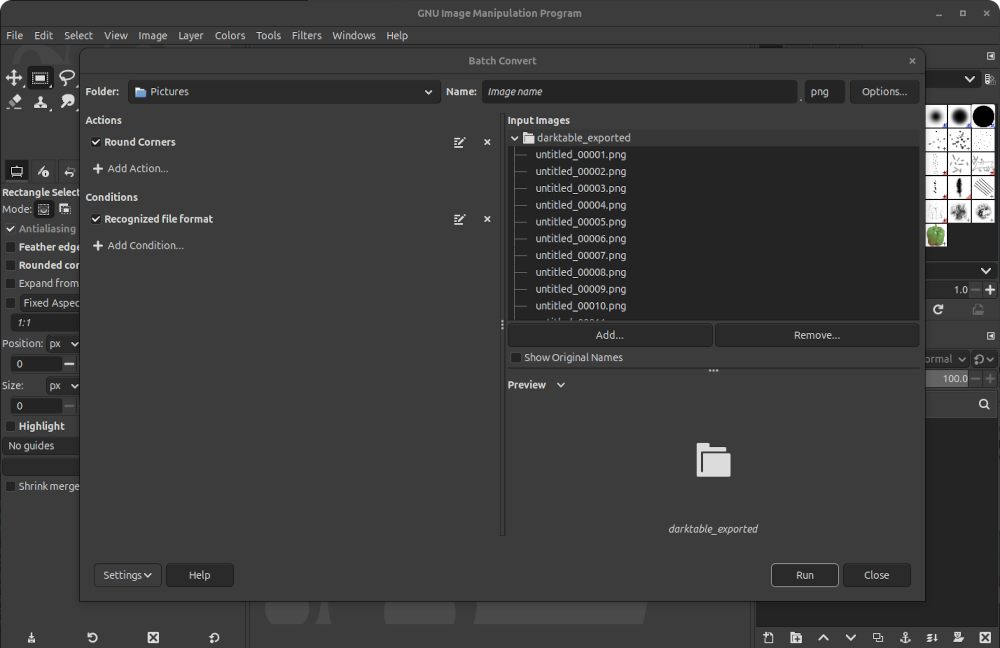The image size is (1000, 648).
Task: Open the Folder dropdown showing Pictures
Action: pyautogui.click(x=284, y=92)
